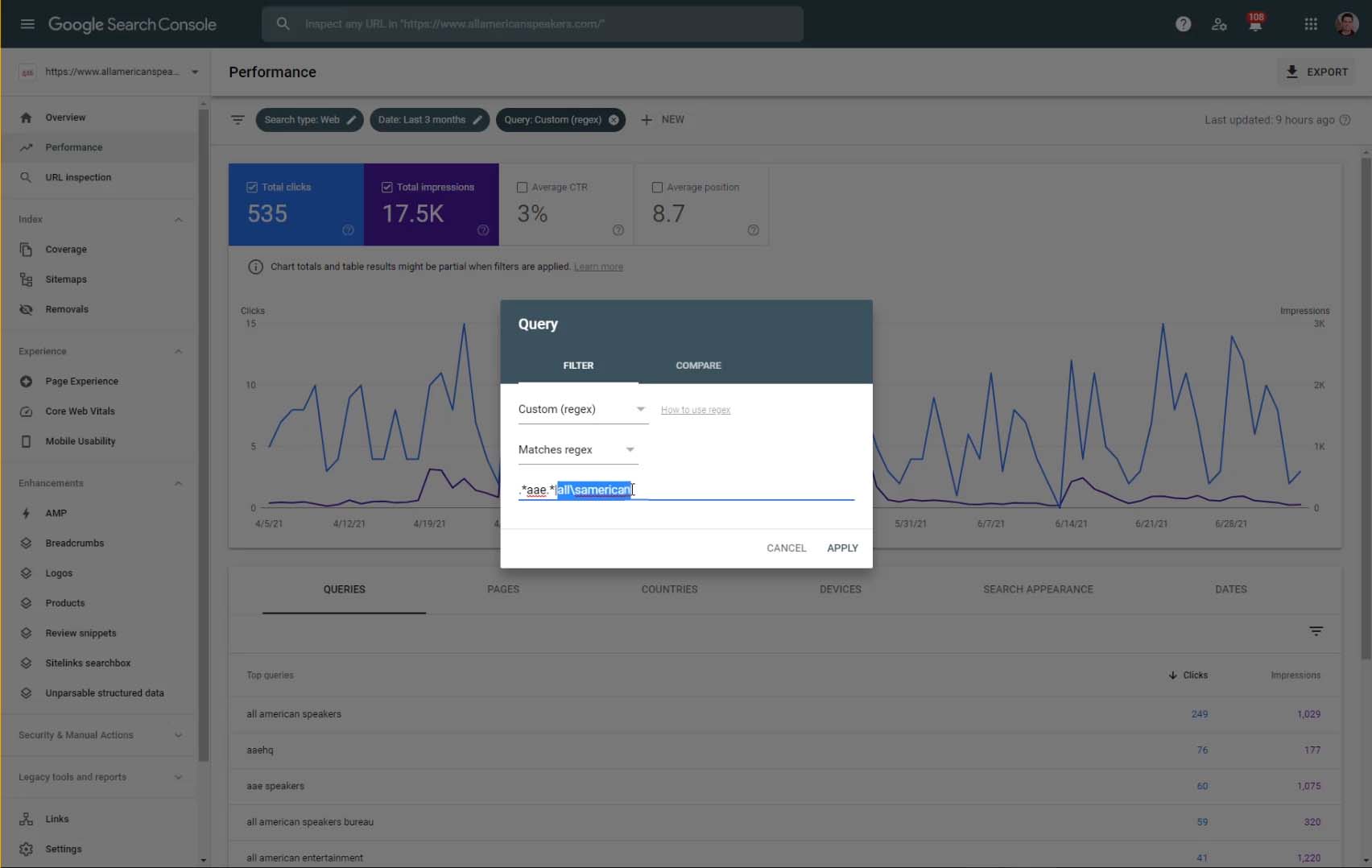
Task: Expand Legacy tools and reports section
Action: 178,777
